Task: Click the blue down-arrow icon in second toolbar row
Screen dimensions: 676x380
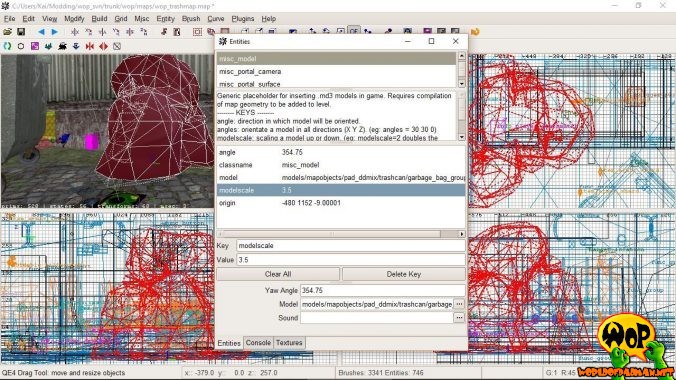Action: pos(76,46)
